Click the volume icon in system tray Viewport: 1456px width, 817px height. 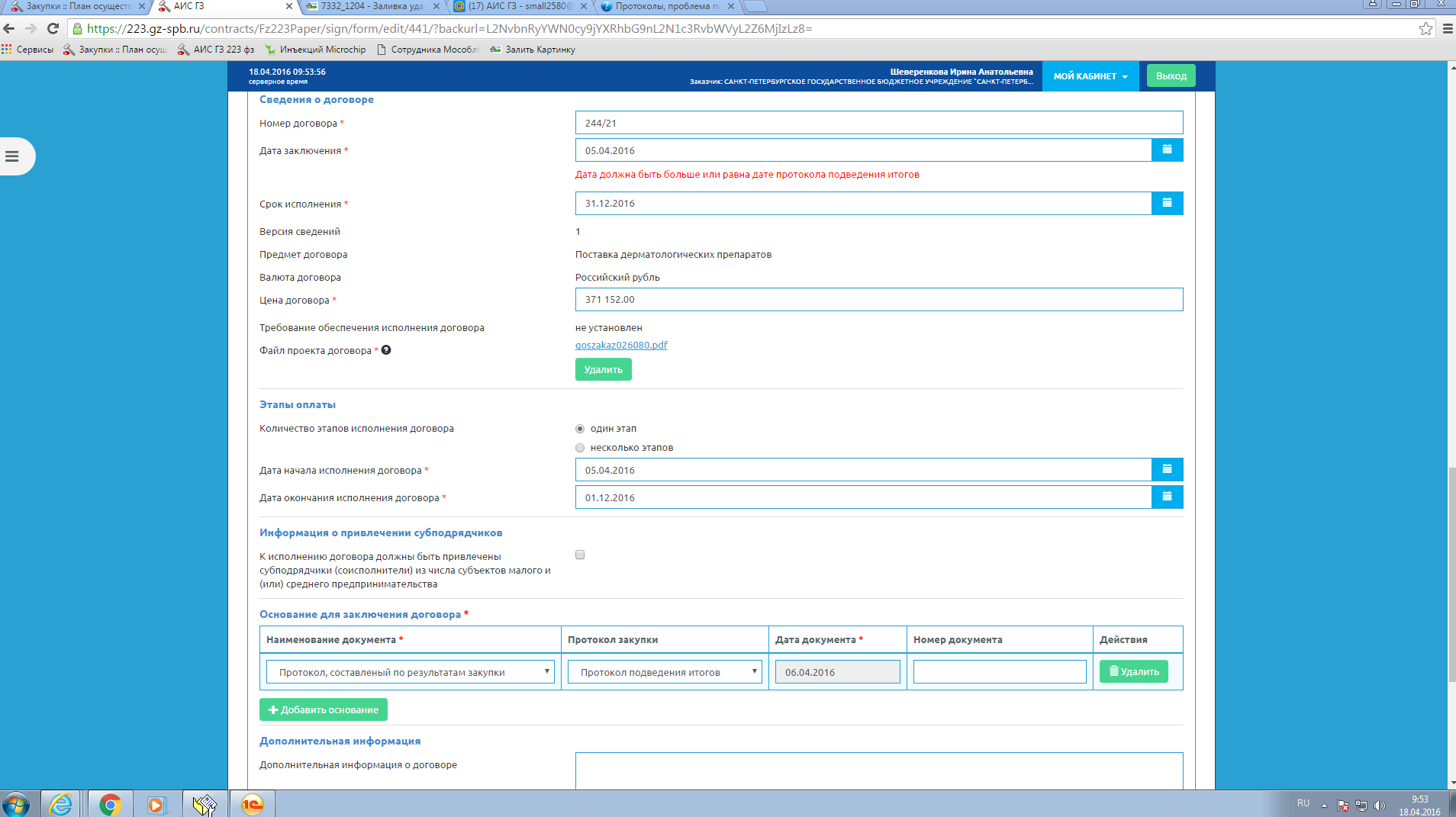[x=1380, y=806]
